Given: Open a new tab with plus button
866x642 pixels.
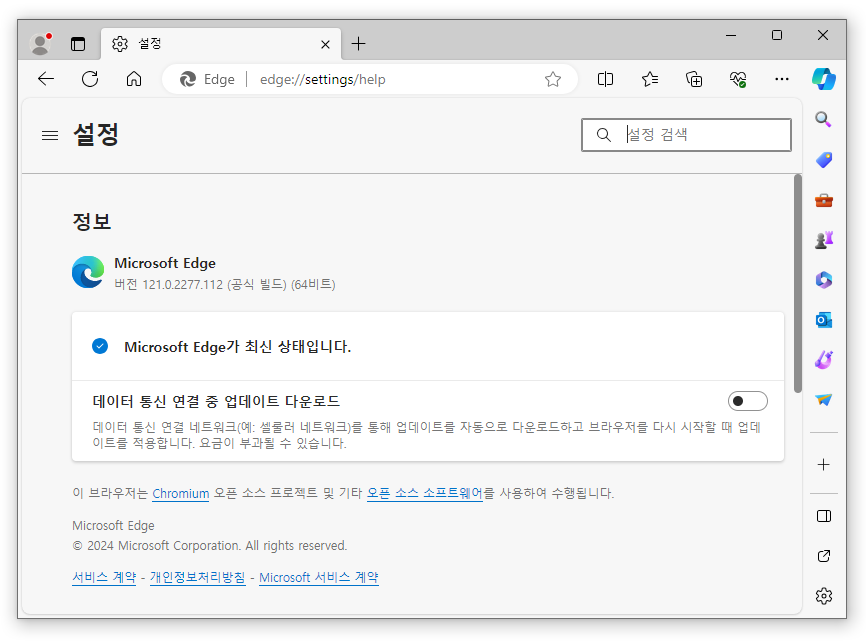Looking at the screenshot, I should [x=358, y=44].
